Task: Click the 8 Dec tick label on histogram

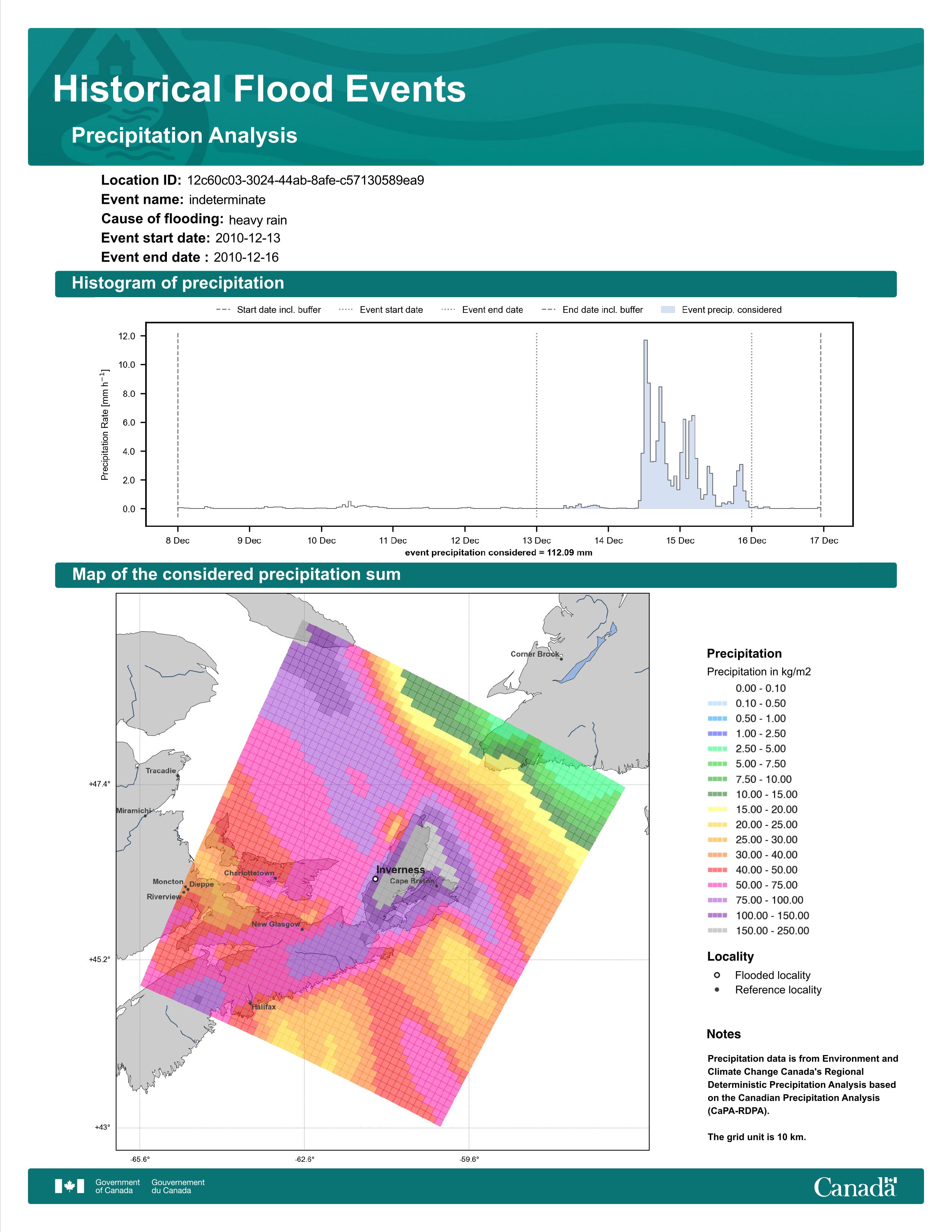Action: 178,541
